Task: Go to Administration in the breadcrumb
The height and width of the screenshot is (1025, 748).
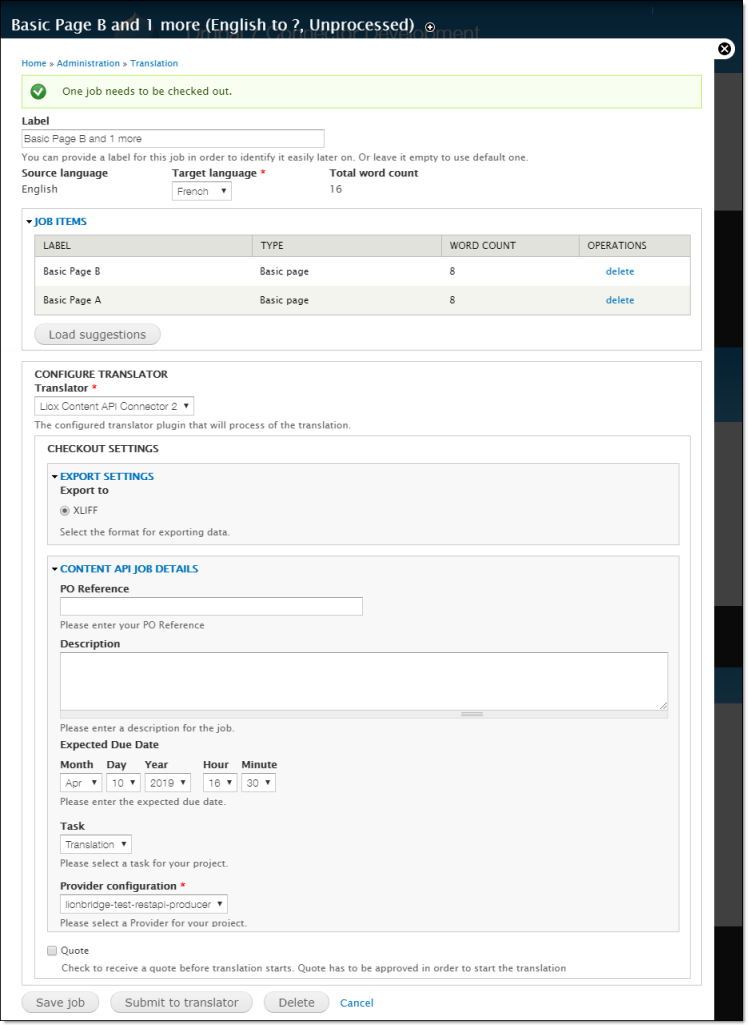Action: pyautogui.click(x=88, y=63)
